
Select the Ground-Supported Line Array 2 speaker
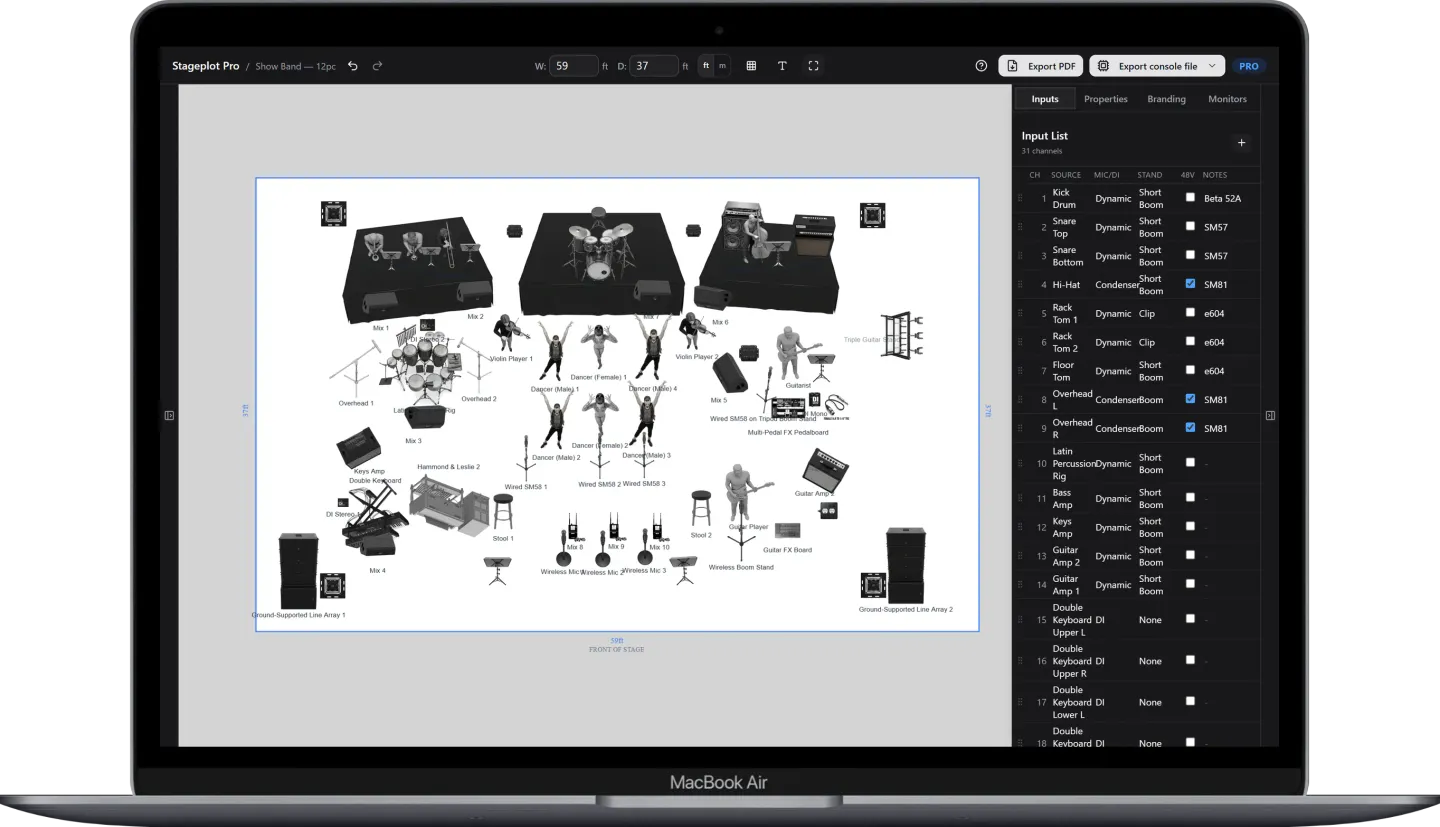pos(906,565)
